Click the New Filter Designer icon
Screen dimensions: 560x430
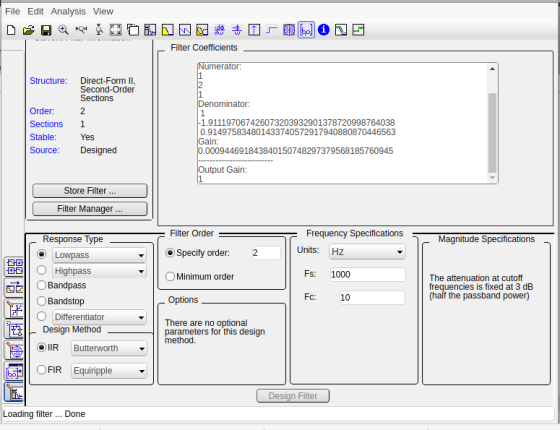(11, 30)
